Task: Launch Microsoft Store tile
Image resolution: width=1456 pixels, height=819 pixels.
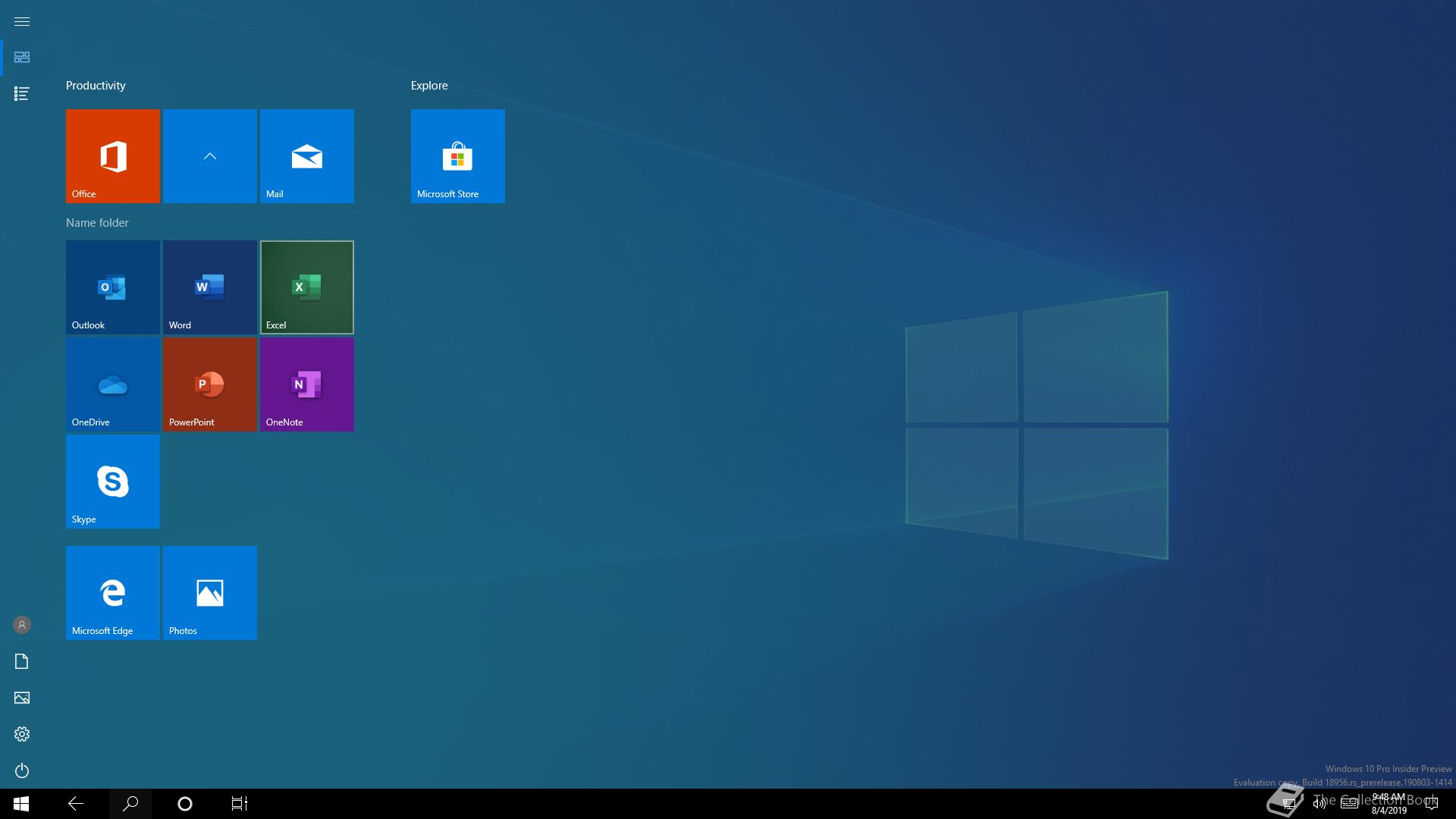Action: (x=457, y=155)
